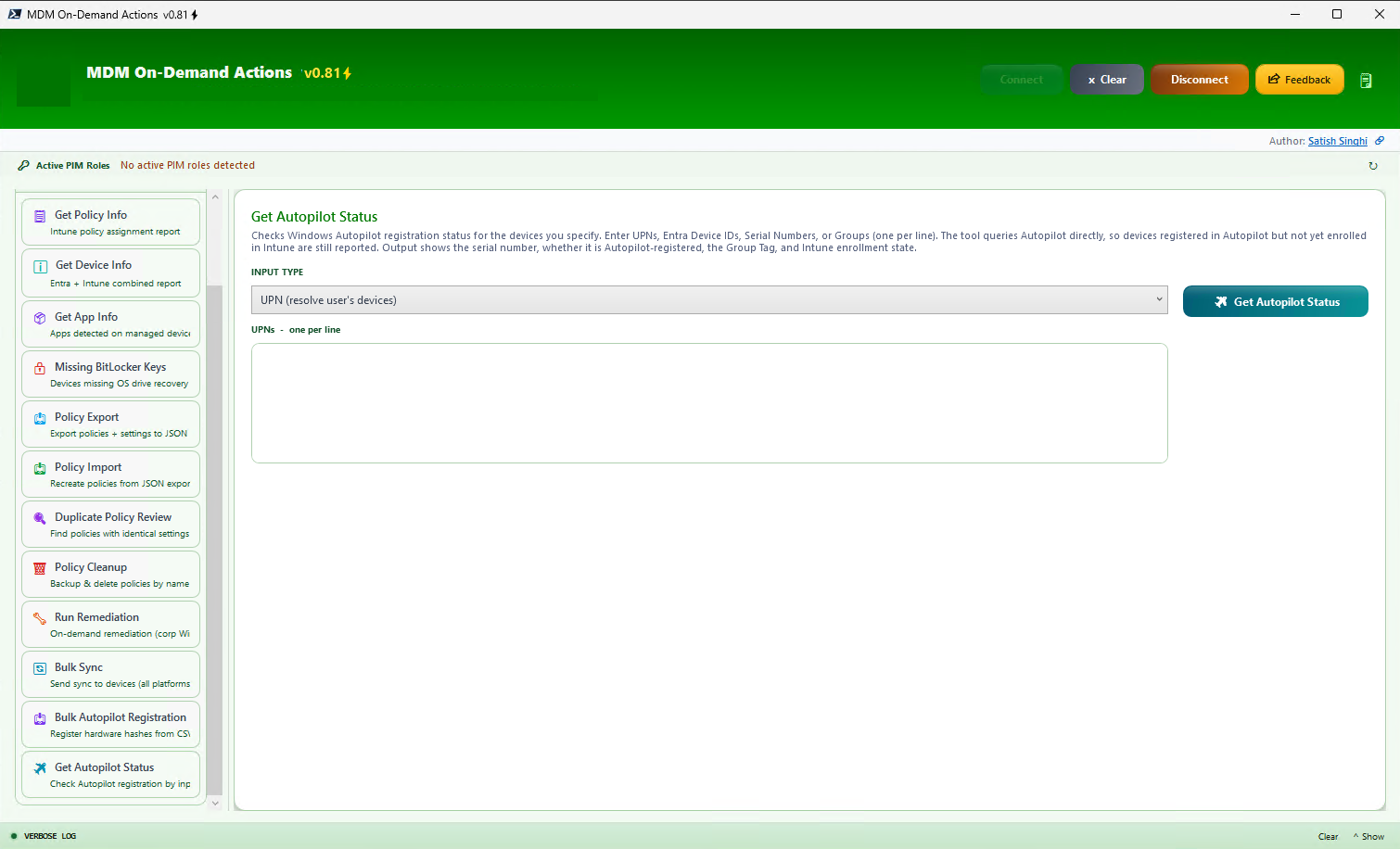Open Get App Info section
This screenshot has width=1400, height=849.
pyautogui.click(x=110, y=324)
